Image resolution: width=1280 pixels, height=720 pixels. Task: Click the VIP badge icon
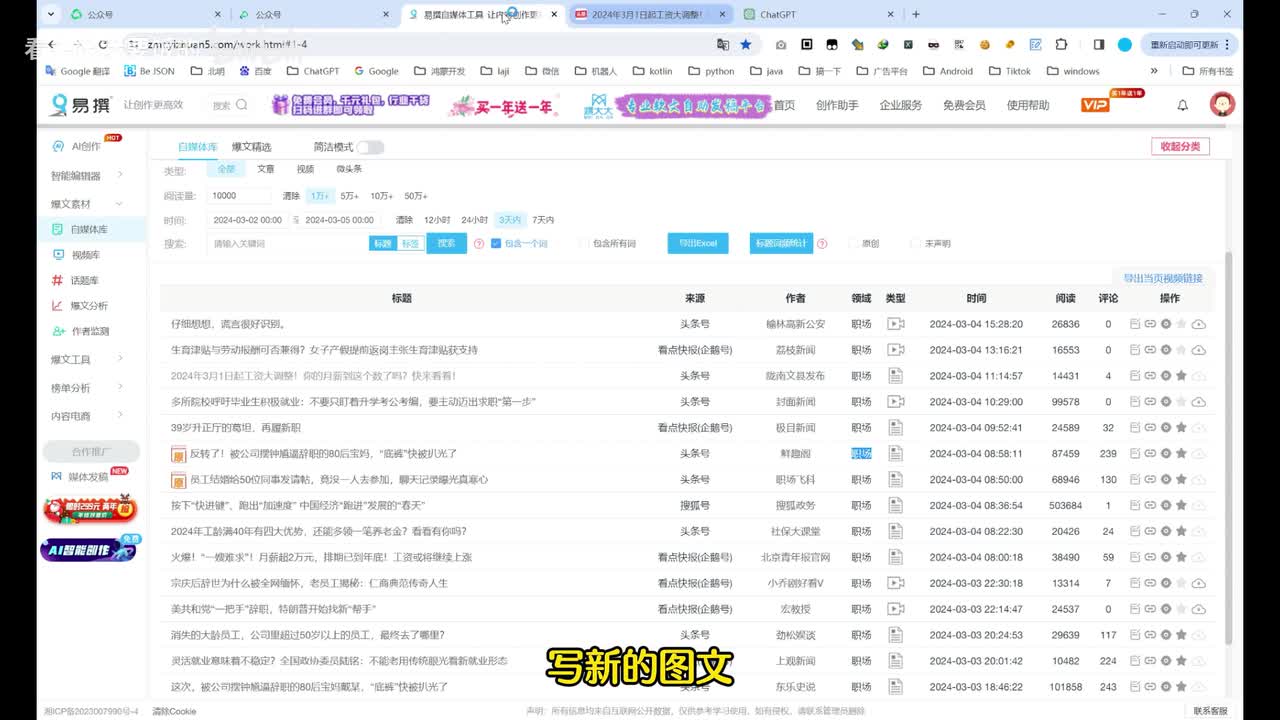[x=1096, y=105]
